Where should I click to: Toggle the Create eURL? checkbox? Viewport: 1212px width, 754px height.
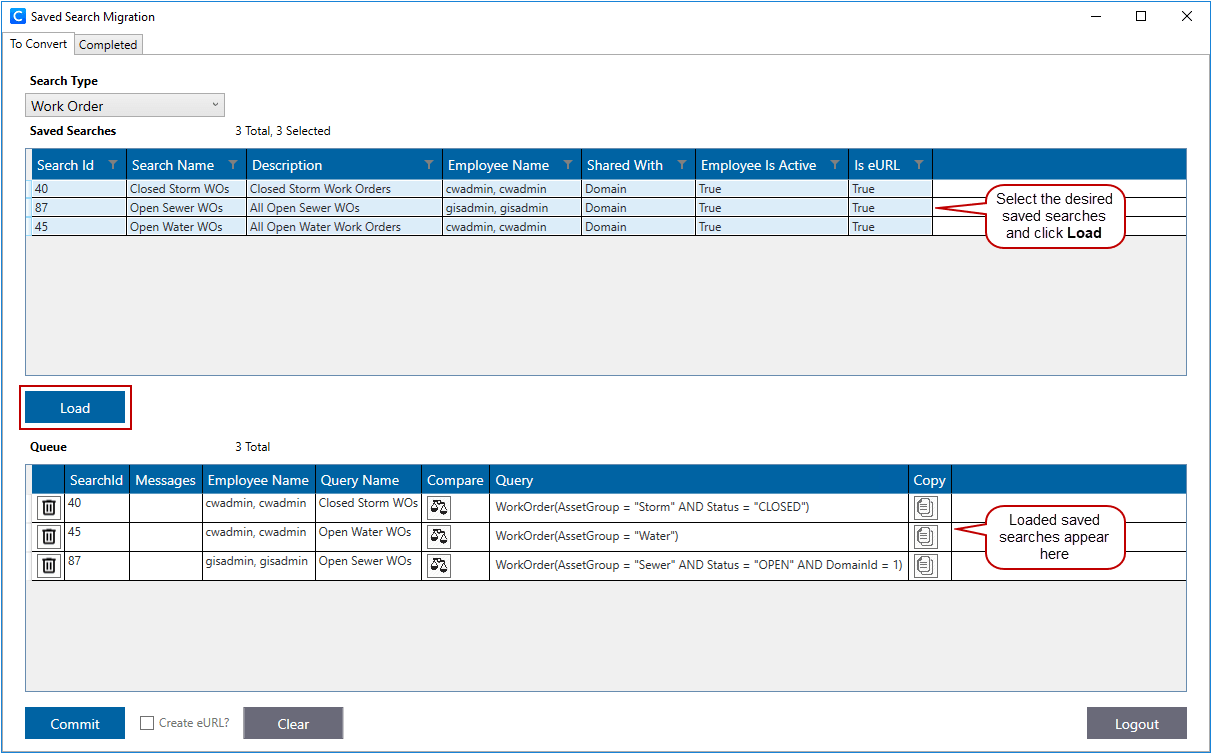click(x=147, y=723)
